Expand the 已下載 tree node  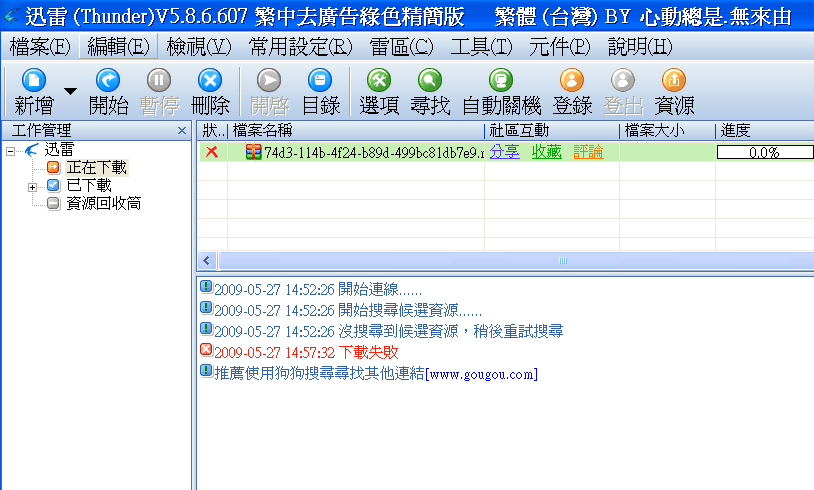pos(32,187)
